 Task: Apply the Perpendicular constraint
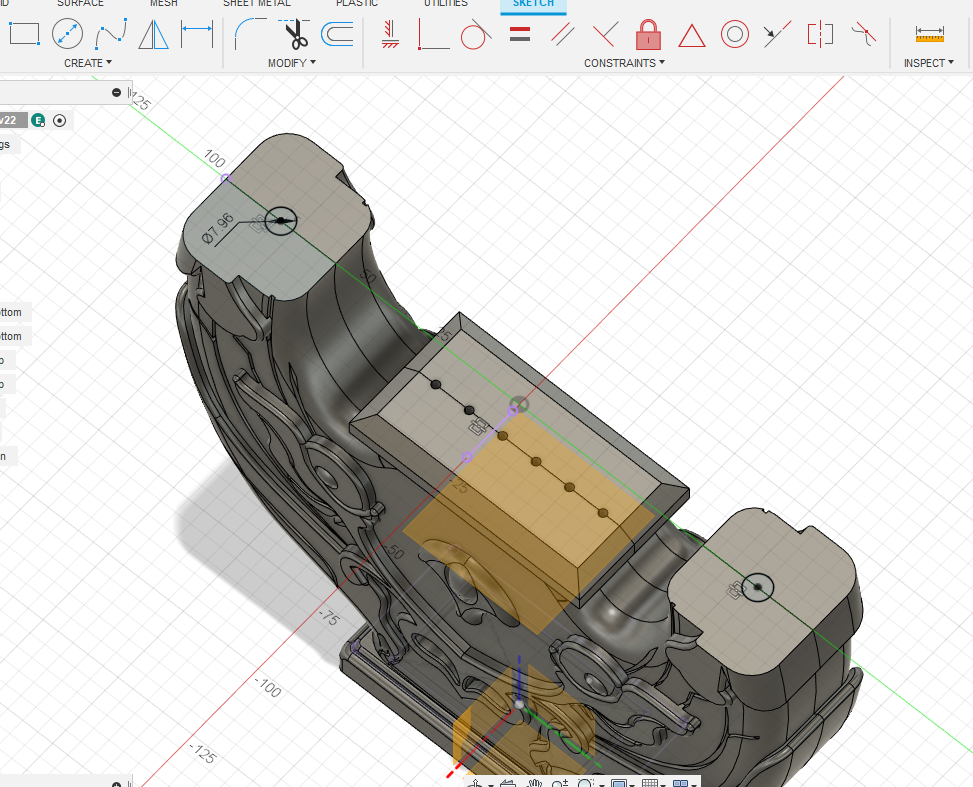point(605,34)
